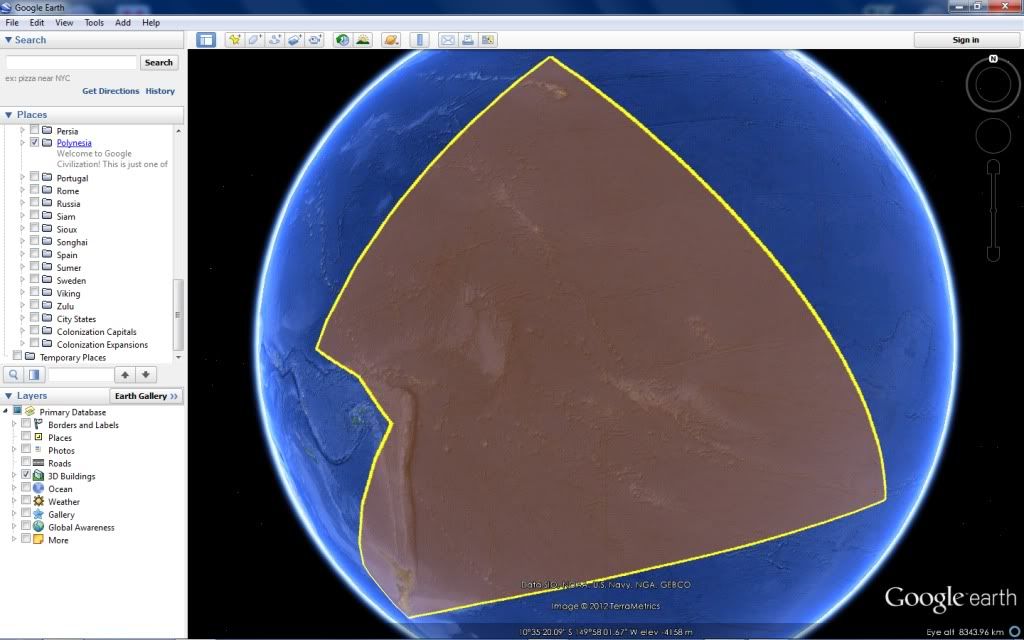1024x640 pixels.
Task: Open the ruler measurement tool
Action: pos(419,40)
